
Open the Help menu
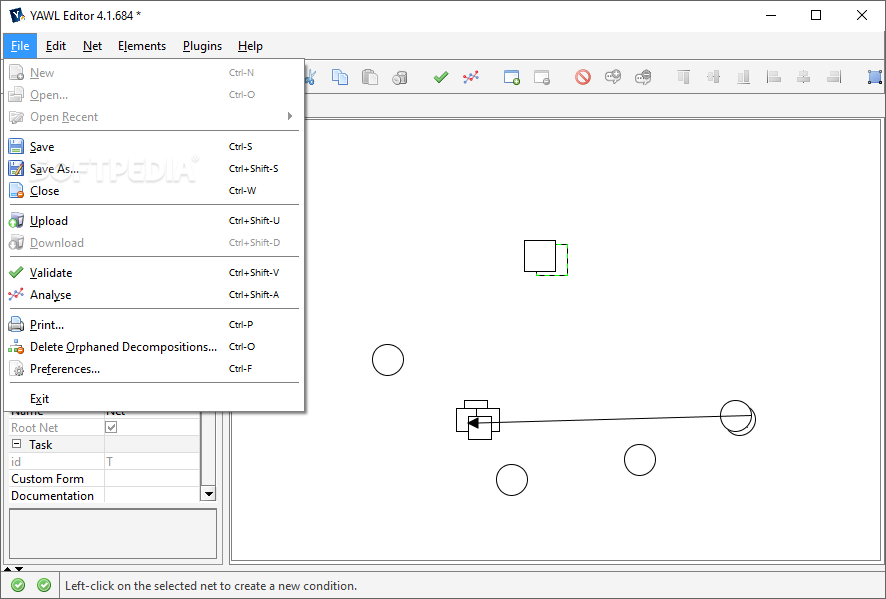250,46
